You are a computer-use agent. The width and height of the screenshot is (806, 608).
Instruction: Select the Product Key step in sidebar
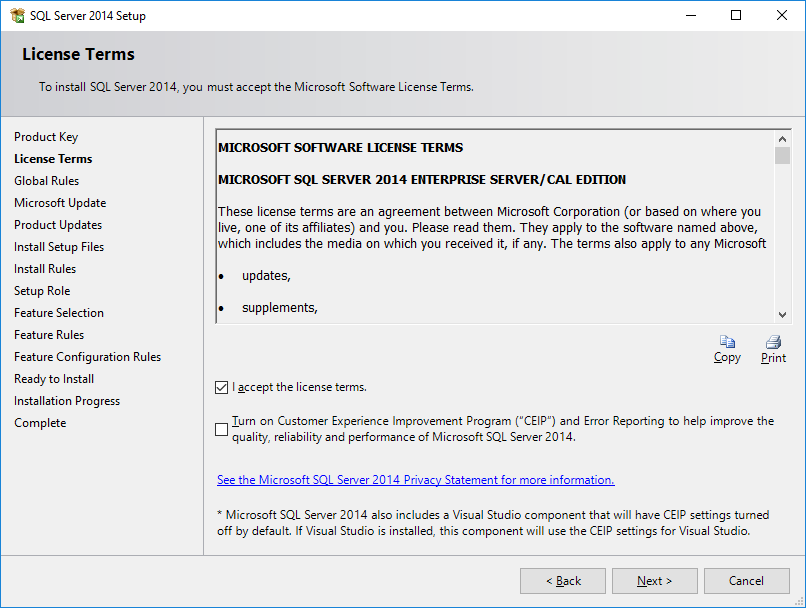coord(46,137)
